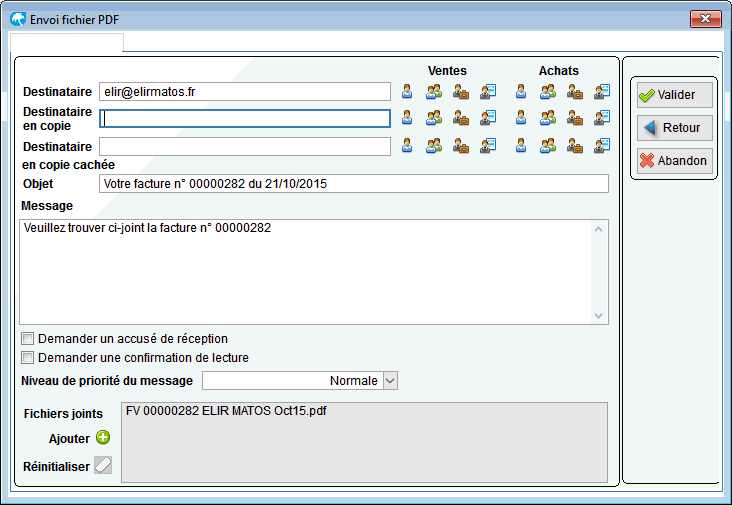Click the message box scroll up arrow
This screenshot has height=505, width=732.
pos(598,229)
